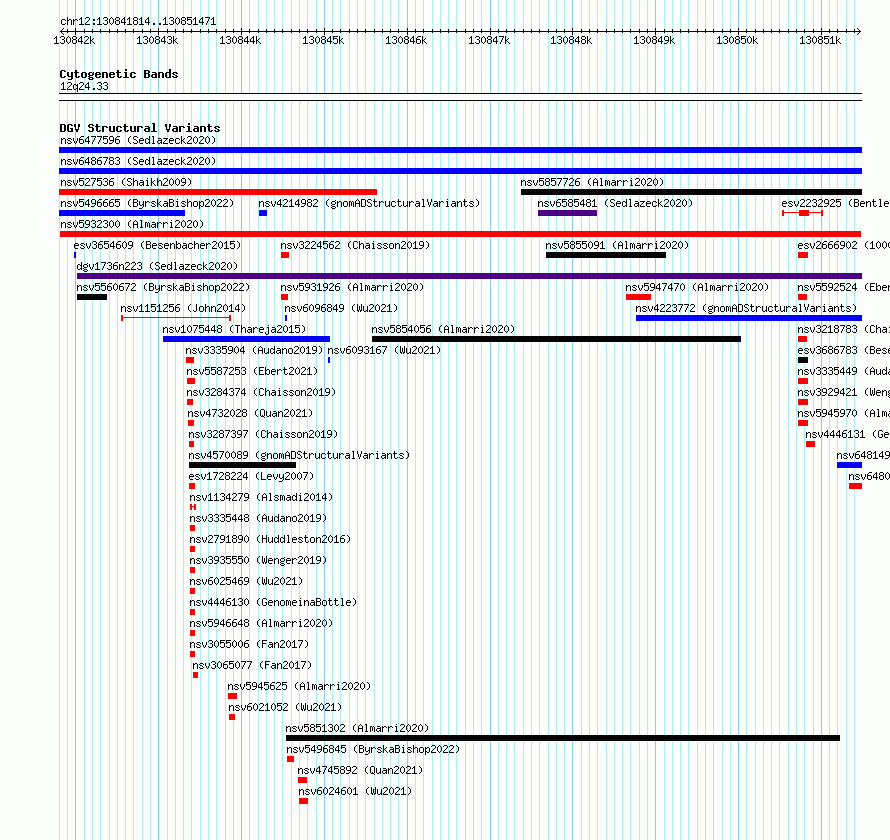The height and width of the screenshot is (840, 890).
Task: Open the nsv527536 (Shaikh2009) variant label
Action: coord(126,182)
